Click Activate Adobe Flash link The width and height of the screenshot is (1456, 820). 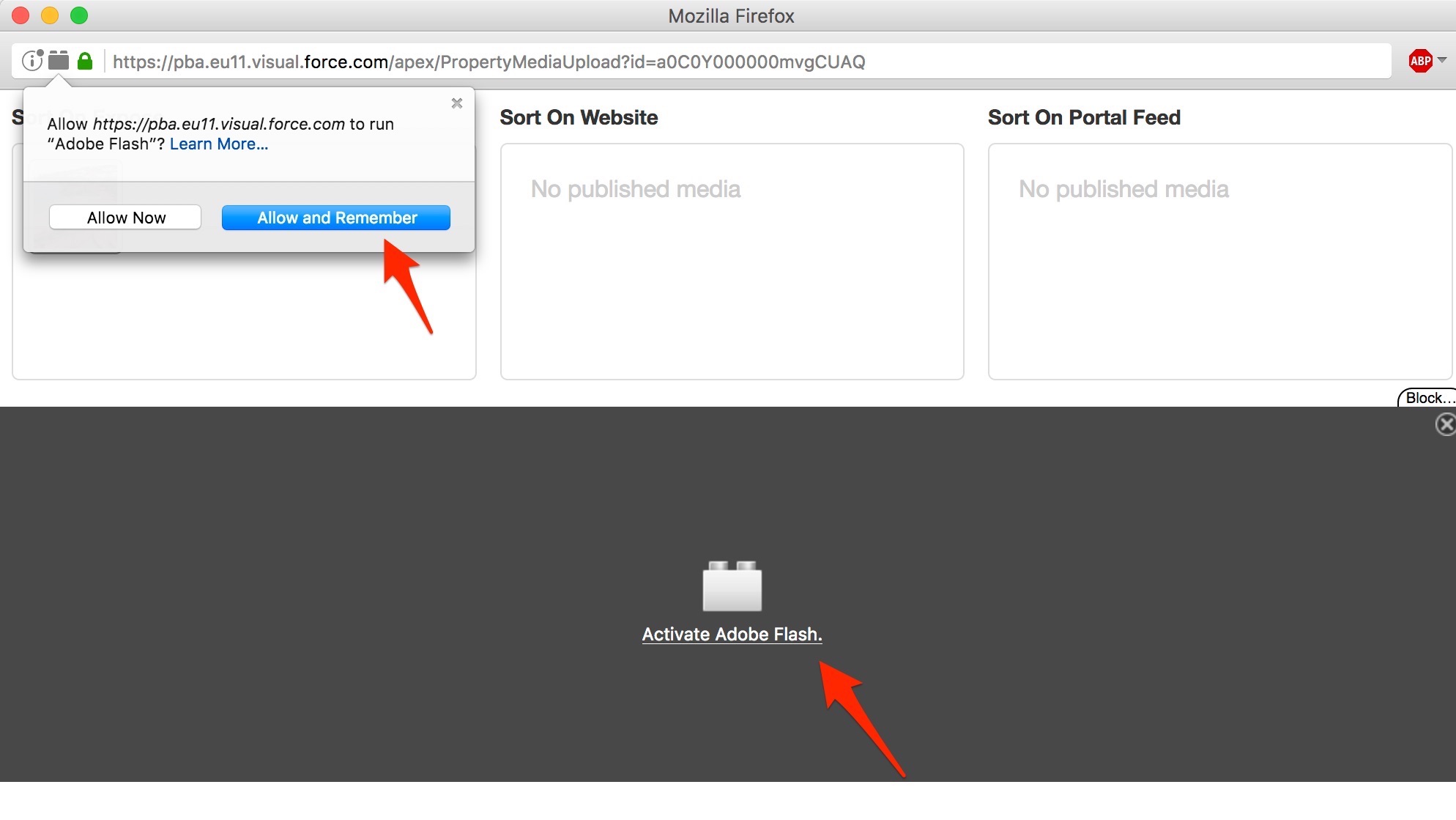pos(730,633)
